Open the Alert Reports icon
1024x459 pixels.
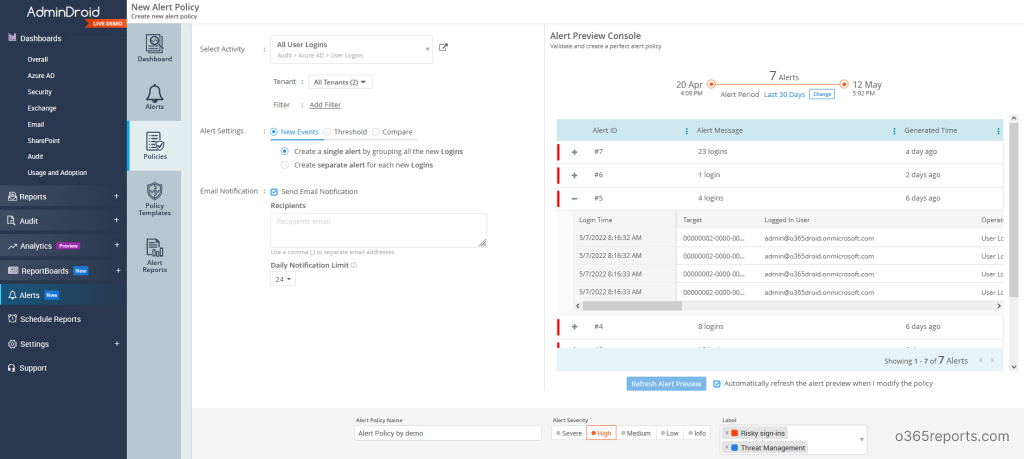155,248
